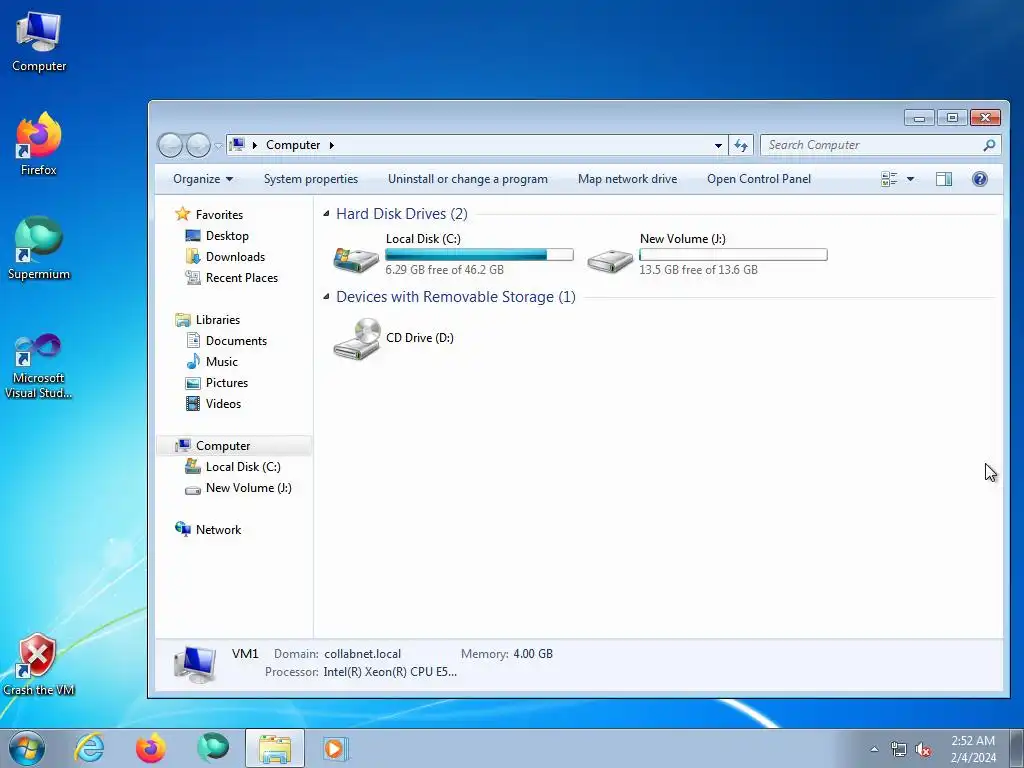The width and height of the screenshot is (1024, 768).
Task: Open the address bar history dropdown
Action: pos(718,145)
